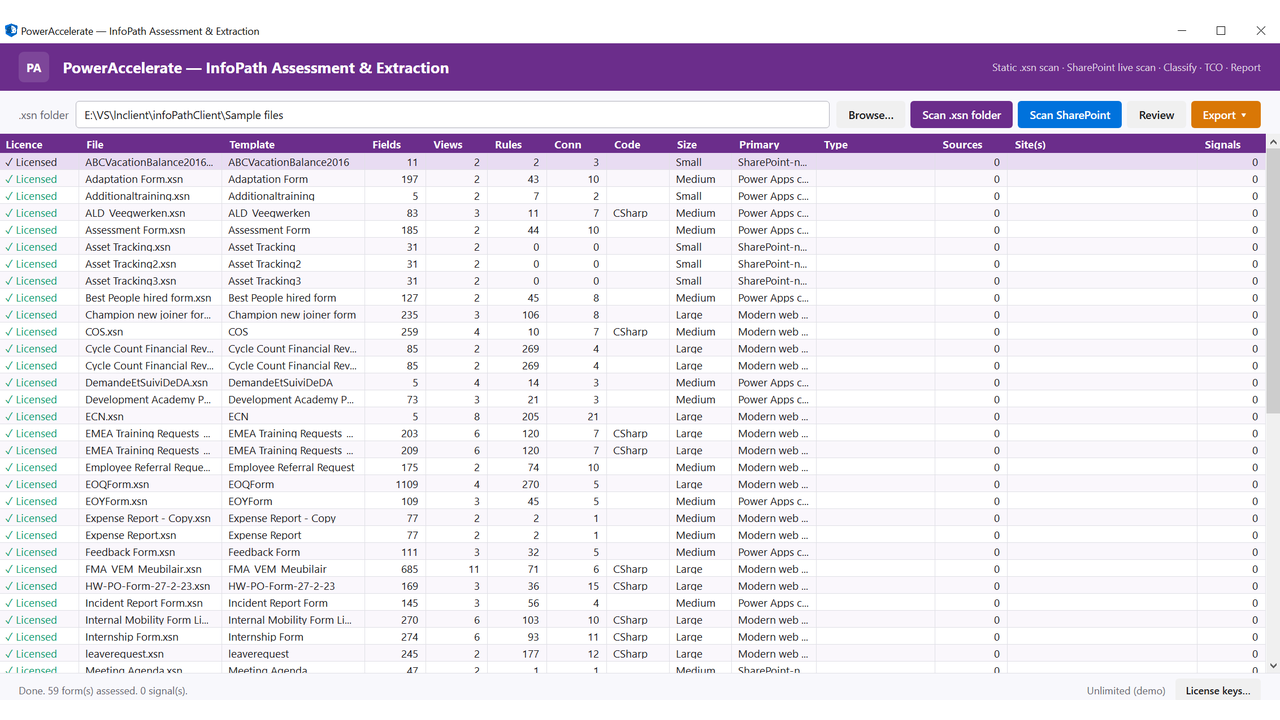Select DemandeEtSuiviDeDA.xsn file
Screen dimensions: 1280x720
pyautogui.click(x=146, y=383)
